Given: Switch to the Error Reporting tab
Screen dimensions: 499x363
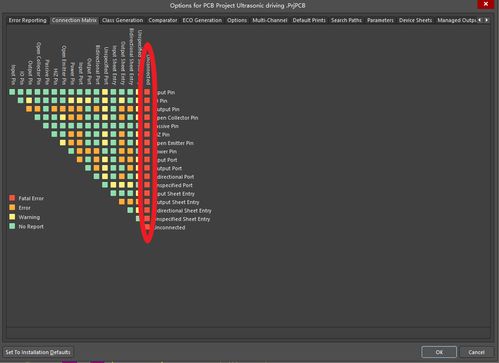Looking at the screenshot, I should point(27,20).
